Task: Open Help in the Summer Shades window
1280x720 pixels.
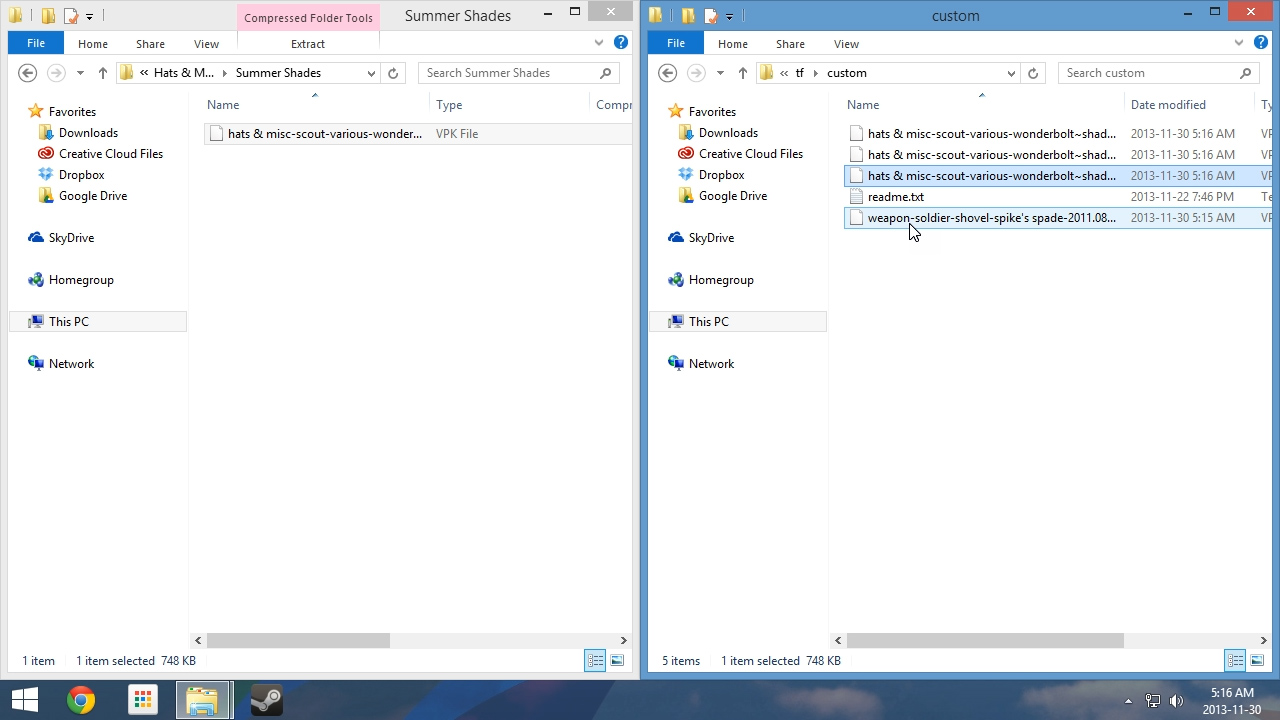Action: 621,43
